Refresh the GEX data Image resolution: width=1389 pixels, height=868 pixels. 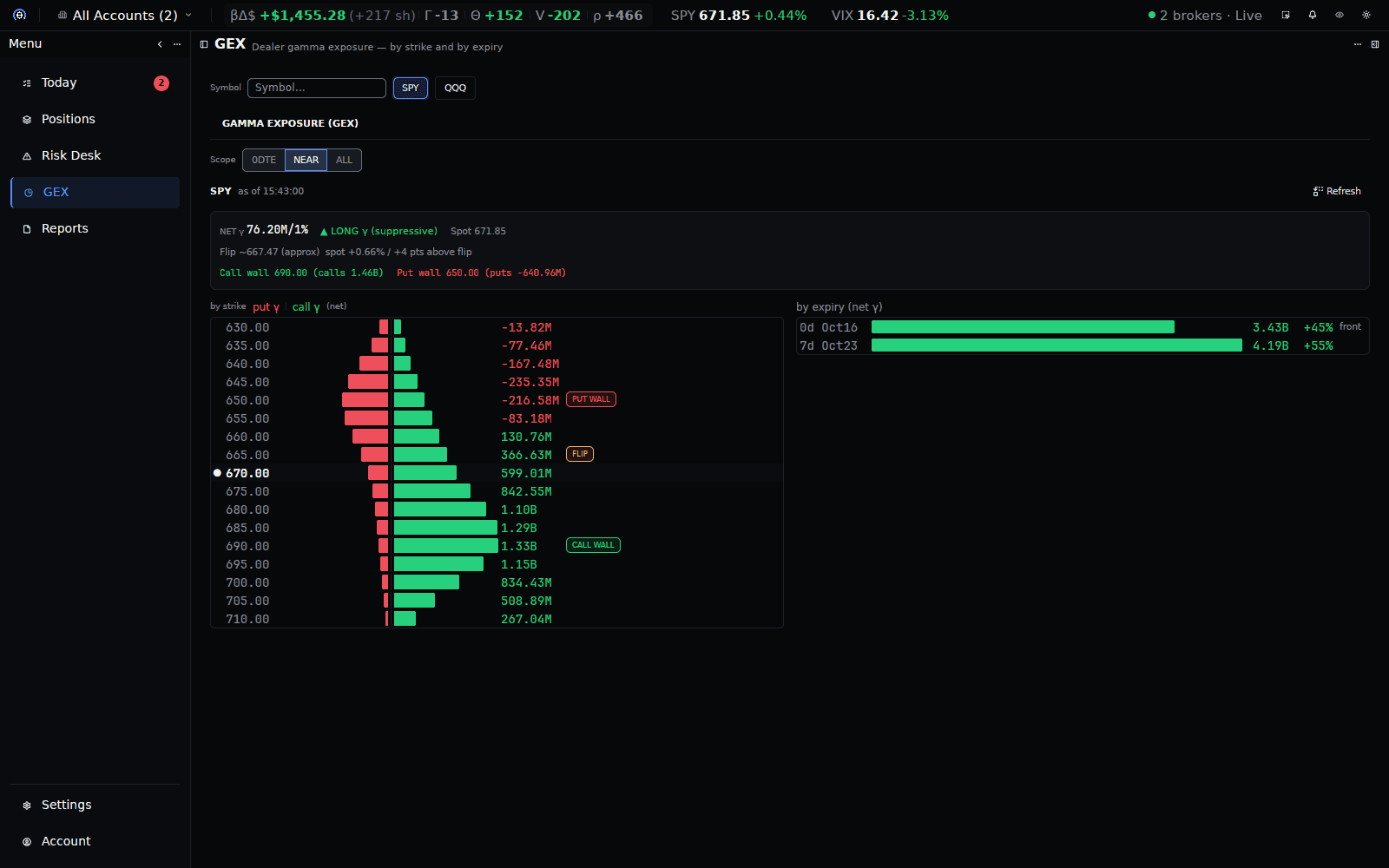click(x=1337, y=191)
